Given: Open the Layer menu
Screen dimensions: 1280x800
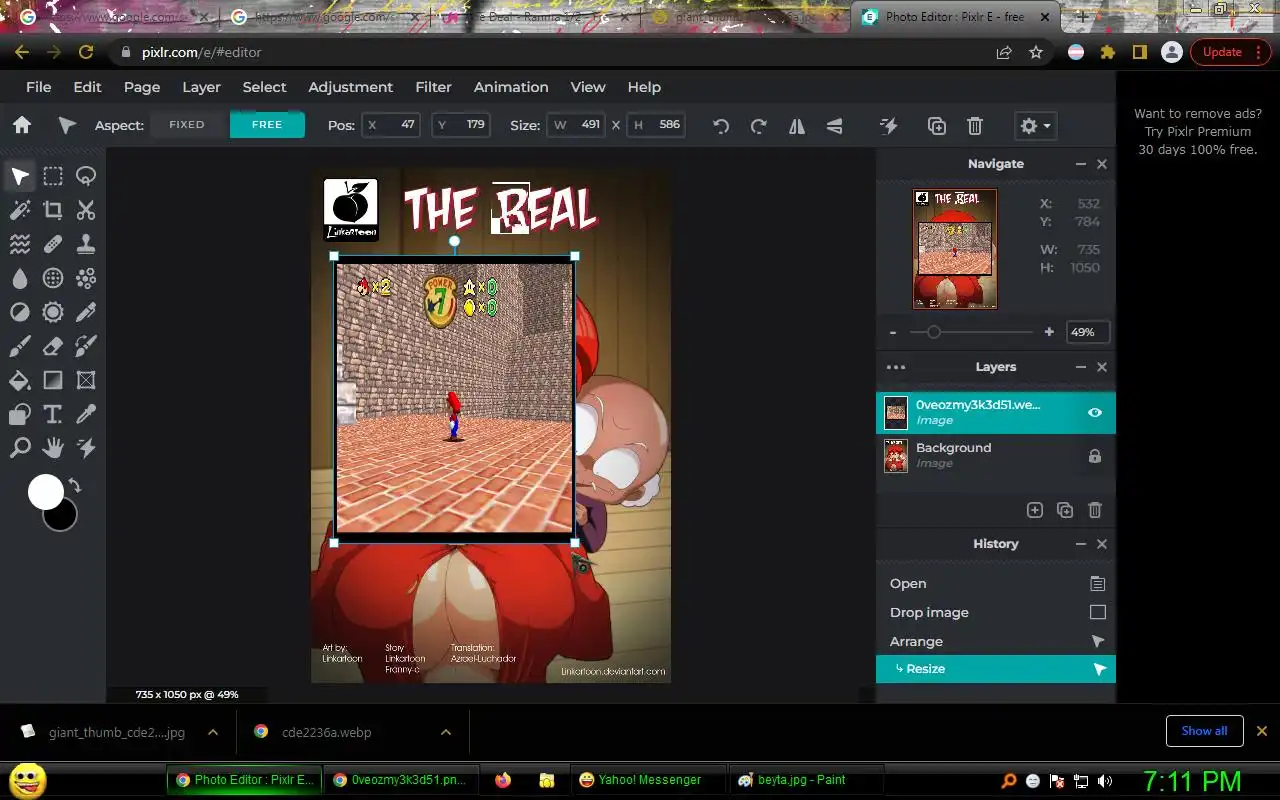Looking at the screenshot, I should (201, 87).
